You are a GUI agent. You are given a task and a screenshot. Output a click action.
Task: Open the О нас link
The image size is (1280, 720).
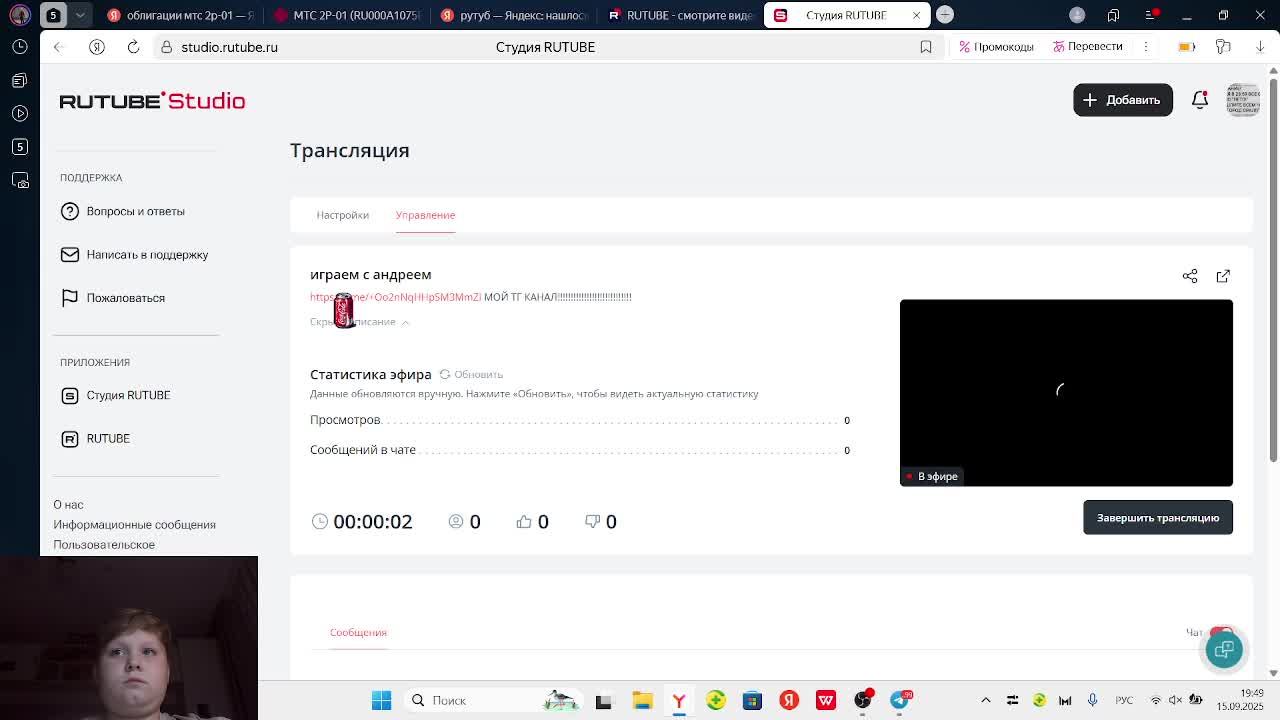click(x=68, y=505)
